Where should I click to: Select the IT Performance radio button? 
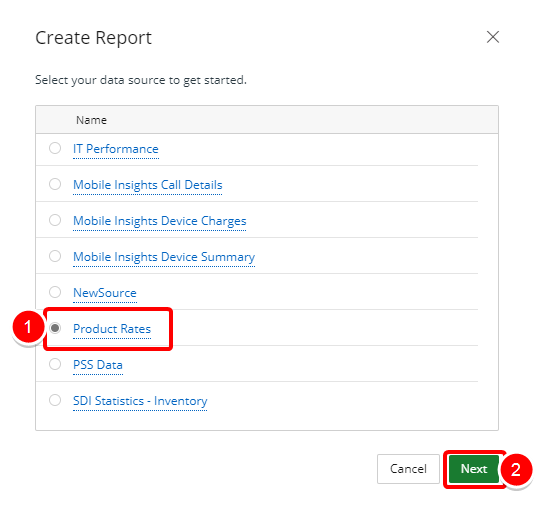click(55, 148)
